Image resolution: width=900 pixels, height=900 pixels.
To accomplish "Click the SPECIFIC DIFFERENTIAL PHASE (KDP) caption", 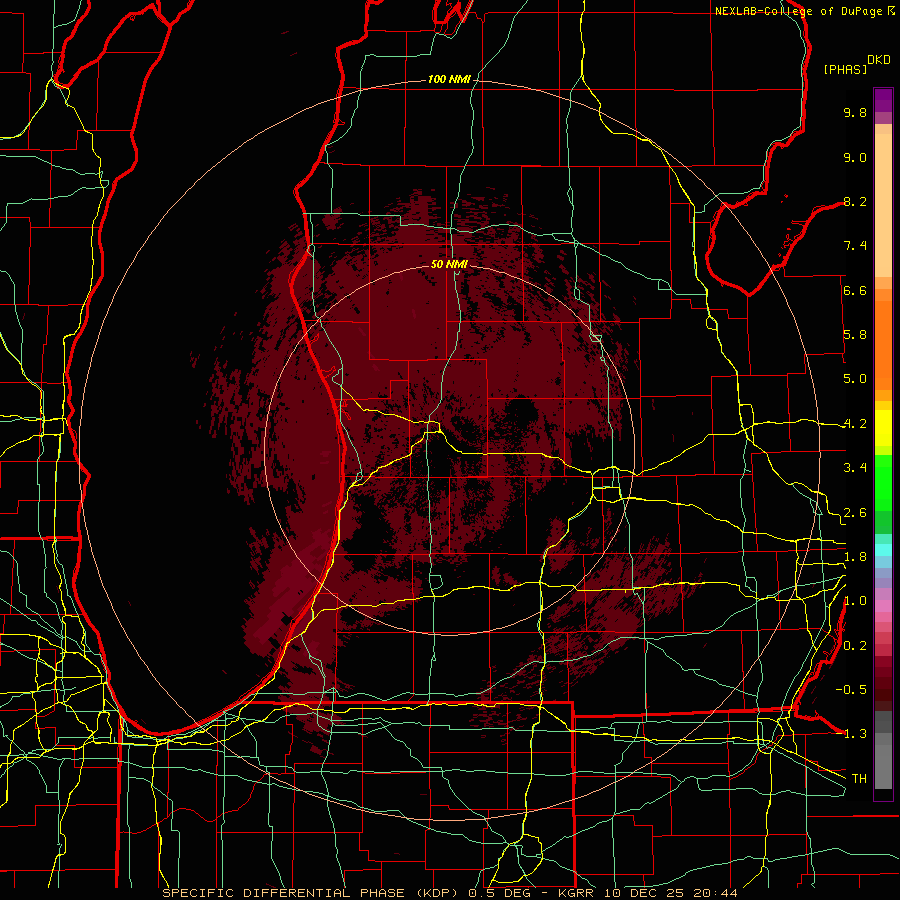I will pos(312,893).
